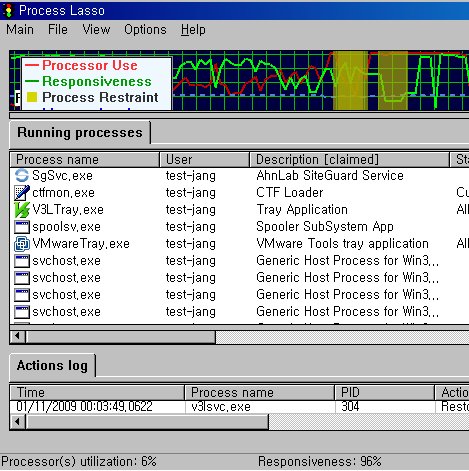Select the SgSvc.exe process row
The height and width of the screenshot is (471, 469).
239,175
